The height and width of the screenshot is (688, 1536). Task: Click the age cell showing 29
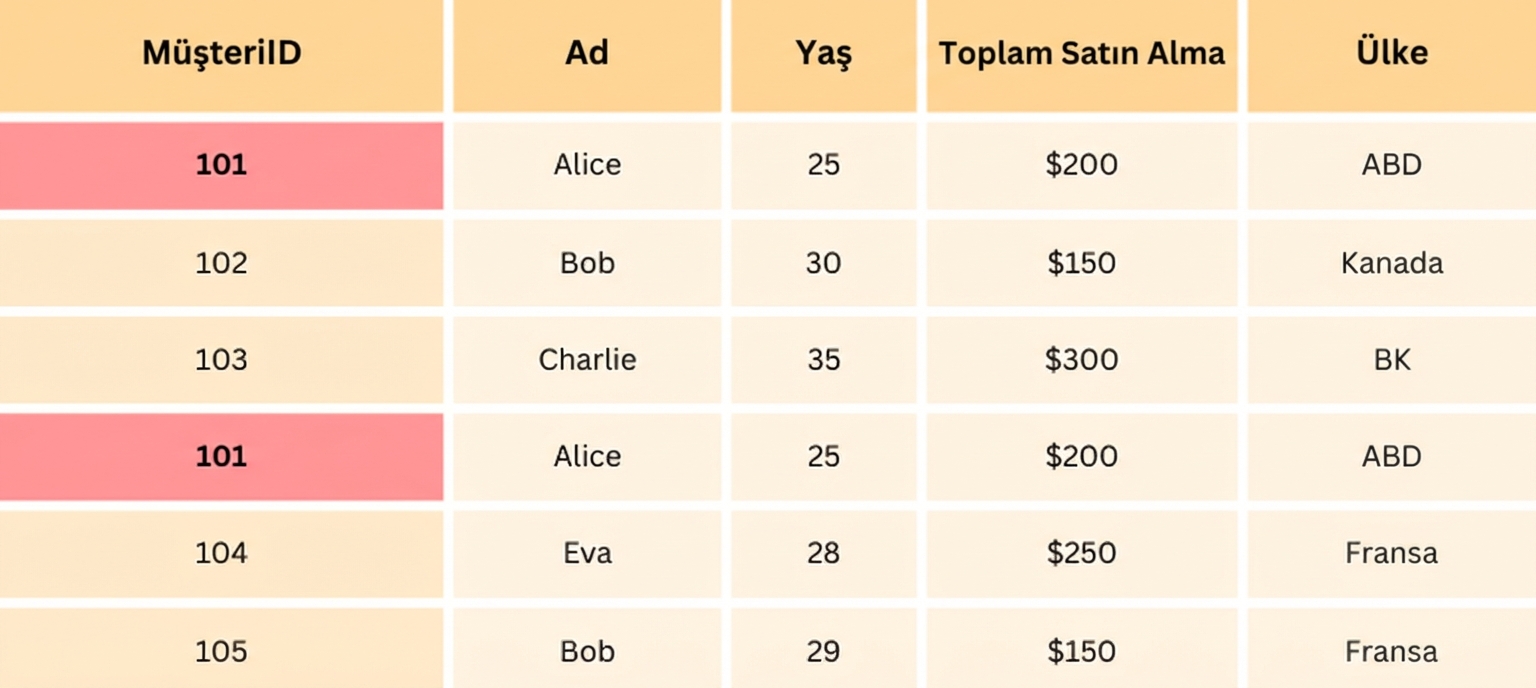click(823, 651)
